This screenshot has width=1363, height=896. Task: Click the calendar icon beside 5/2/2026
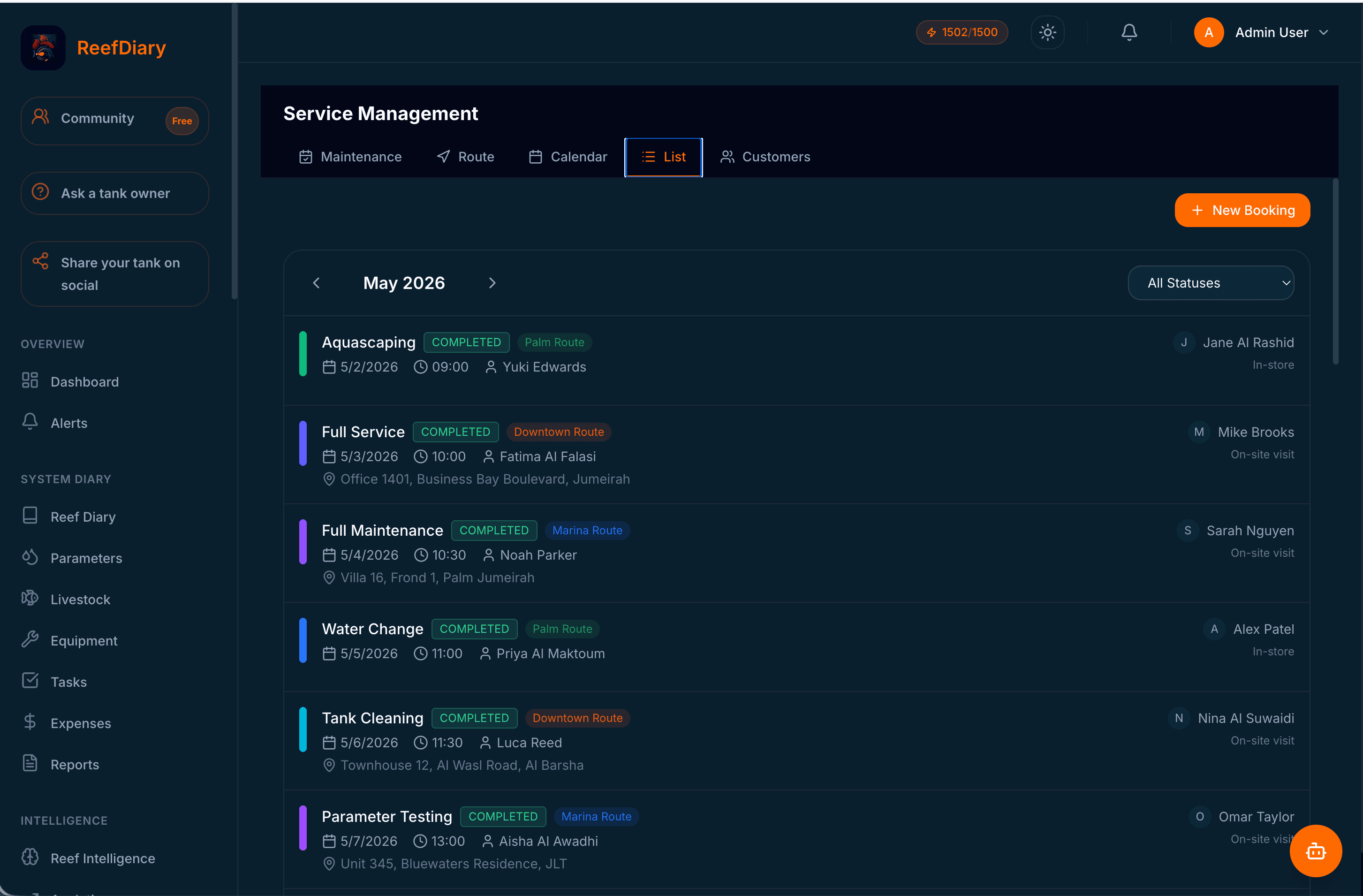(329, 367)
